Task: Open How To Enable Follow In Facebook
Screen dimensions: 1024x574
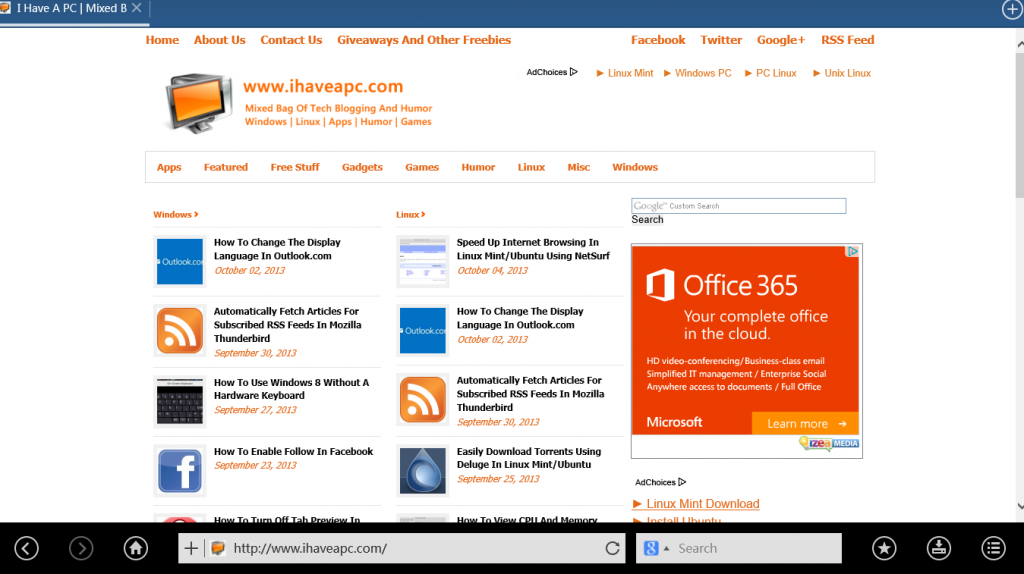Action: click(293, 451)
